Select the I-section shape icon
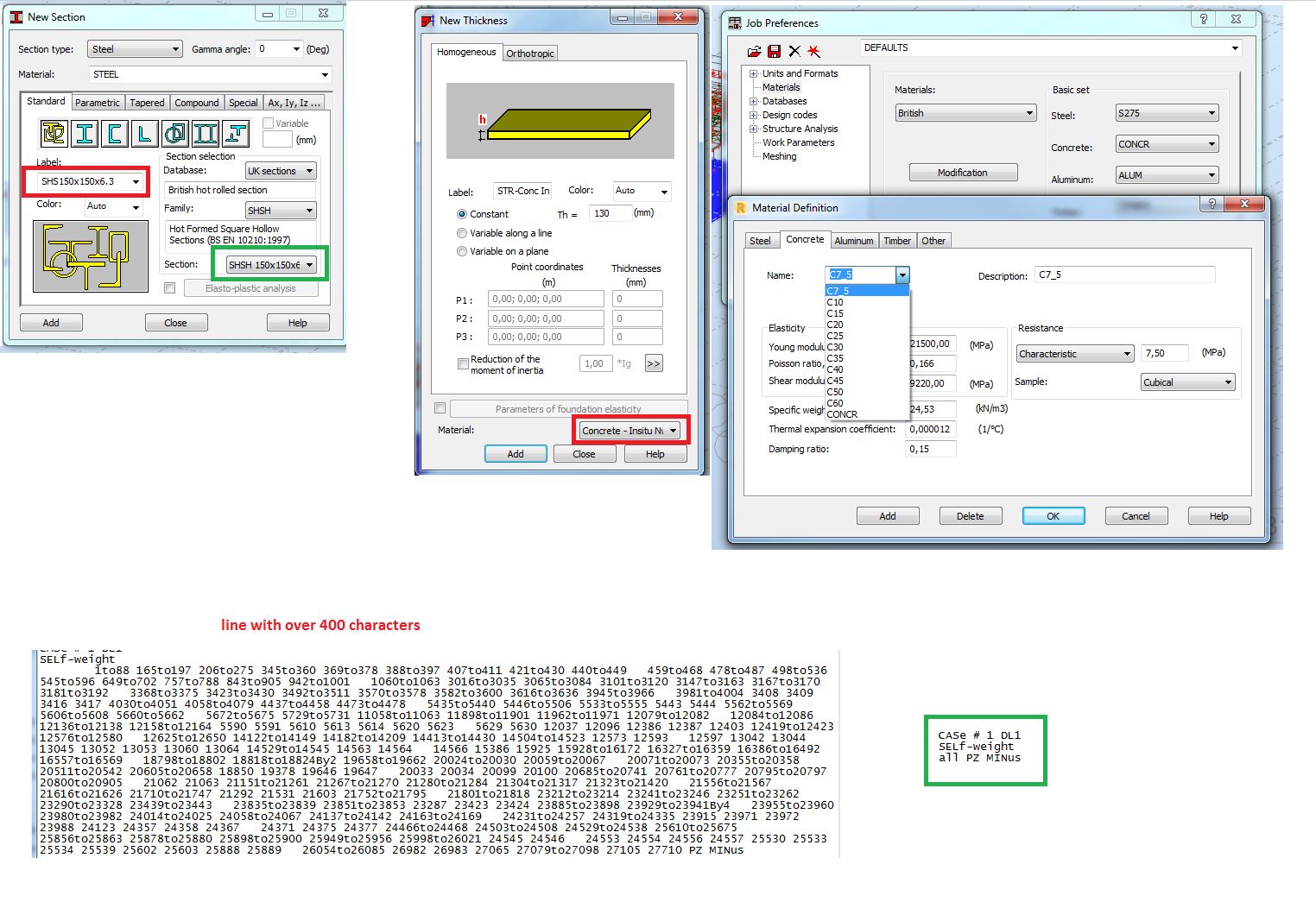Viewport: 1316px width, 902px height. 84,133
